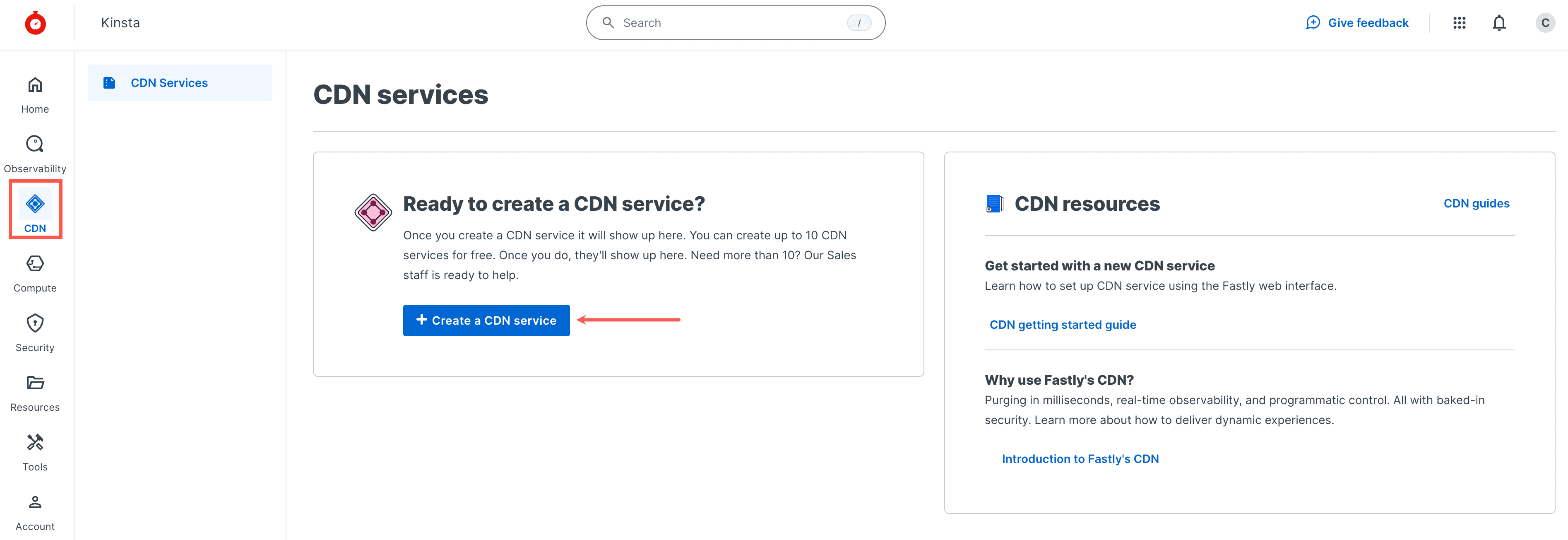Viewport: 1568px width, 540px height.
Task: Select the Tools hammer icon
Action: 35,443
